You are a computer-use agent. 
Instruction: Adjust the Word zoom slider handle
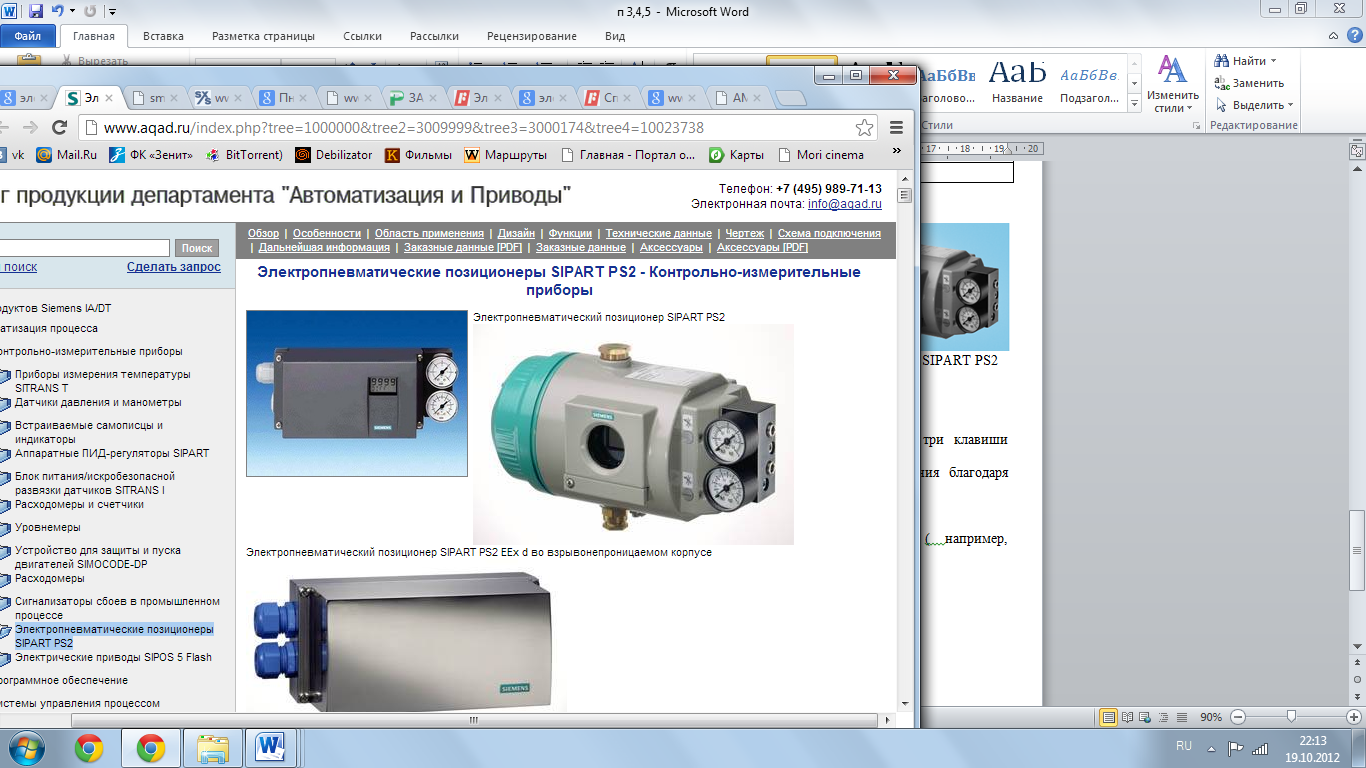point(1292,717)
